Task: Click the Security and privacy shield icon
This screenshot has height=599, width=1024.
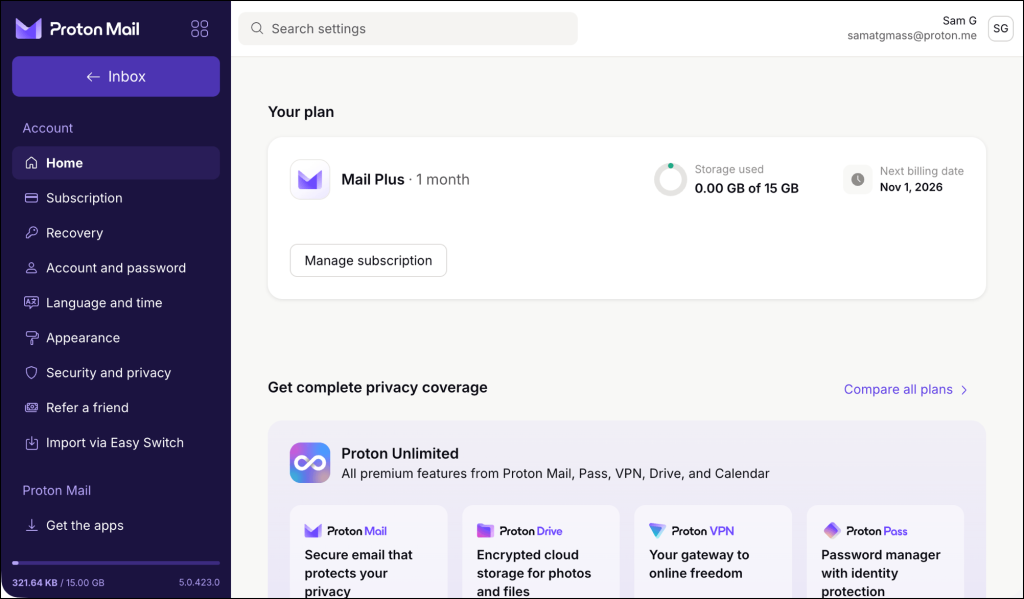Action: pos(31,372)
